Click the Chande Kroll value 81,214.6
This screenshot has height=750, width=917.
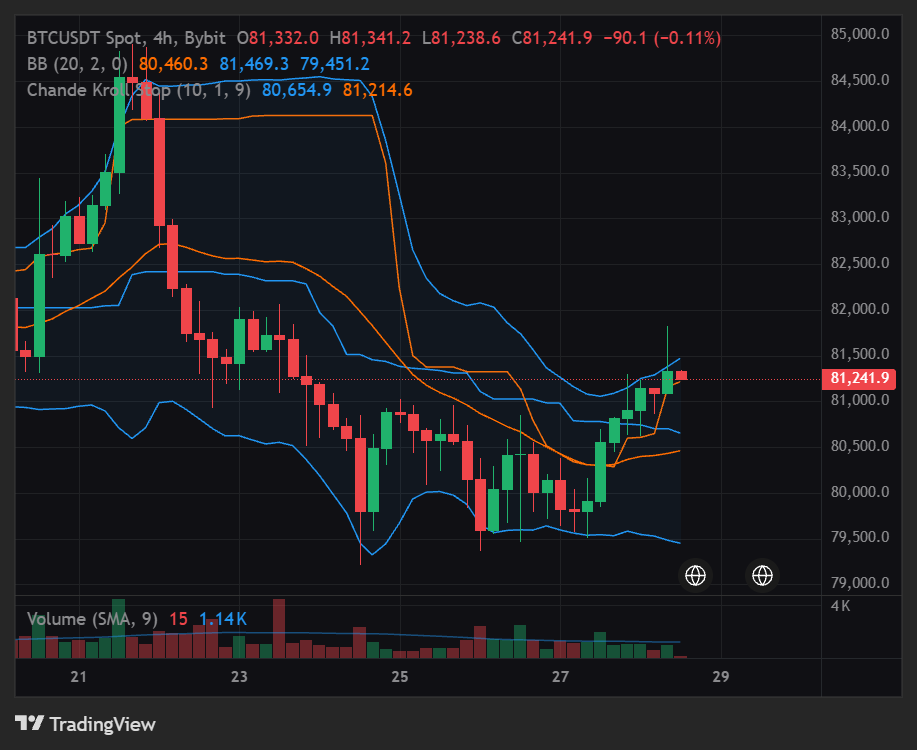tap(377, 90)
